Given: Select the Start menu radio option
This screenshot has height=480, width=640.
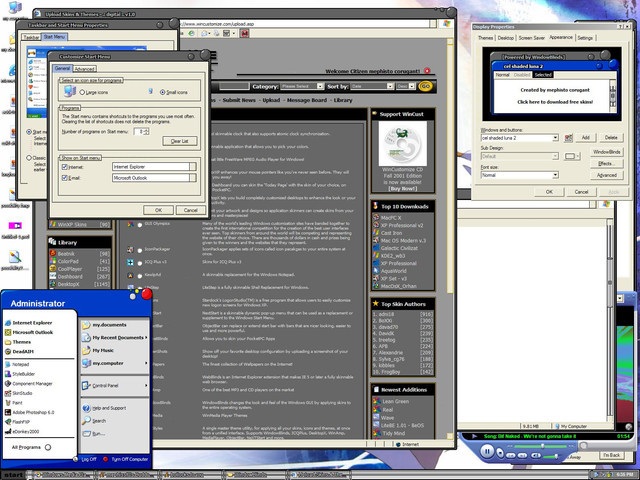Looking at the screenshot, I should click(x=29, y=132).
